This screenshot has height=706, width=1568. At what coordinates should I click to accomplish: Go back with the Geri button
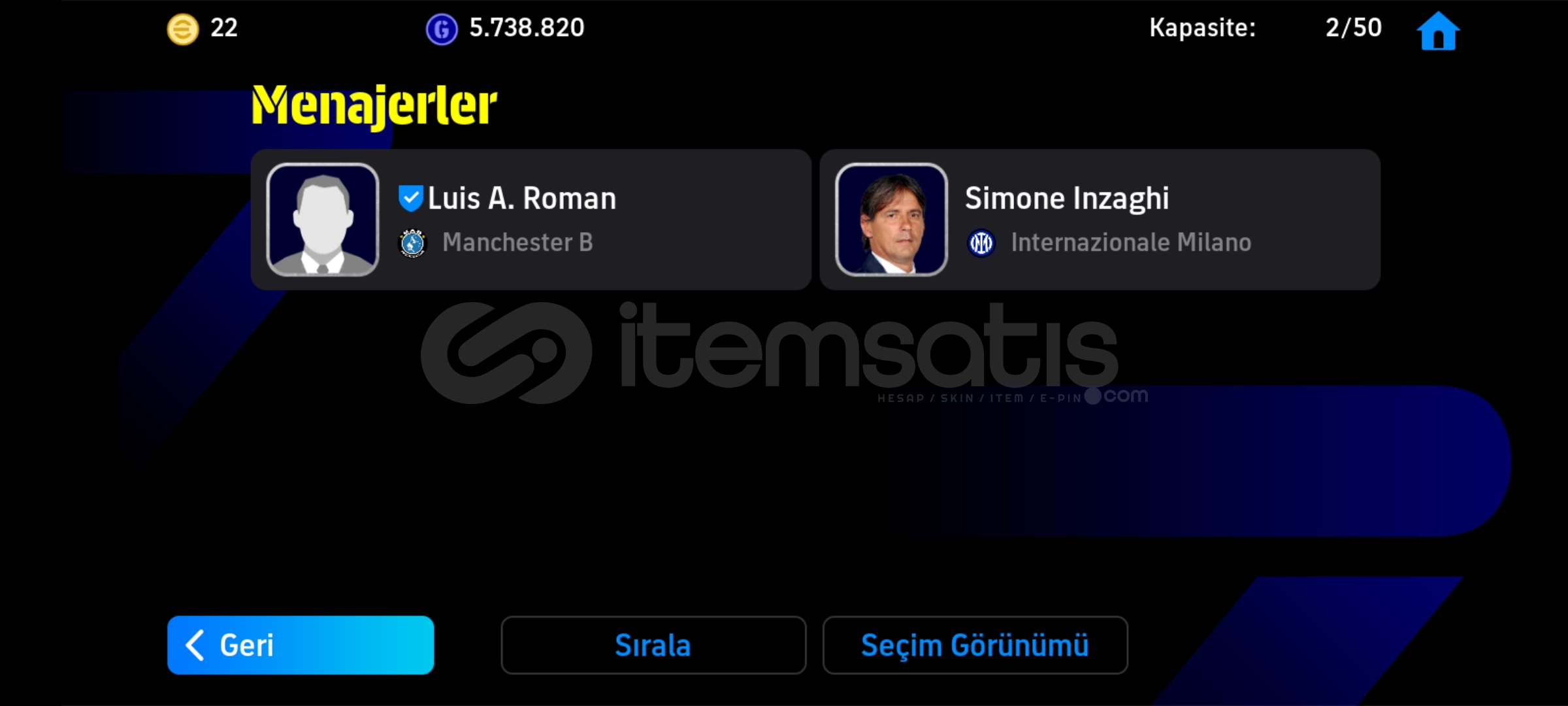click(301, 645)
